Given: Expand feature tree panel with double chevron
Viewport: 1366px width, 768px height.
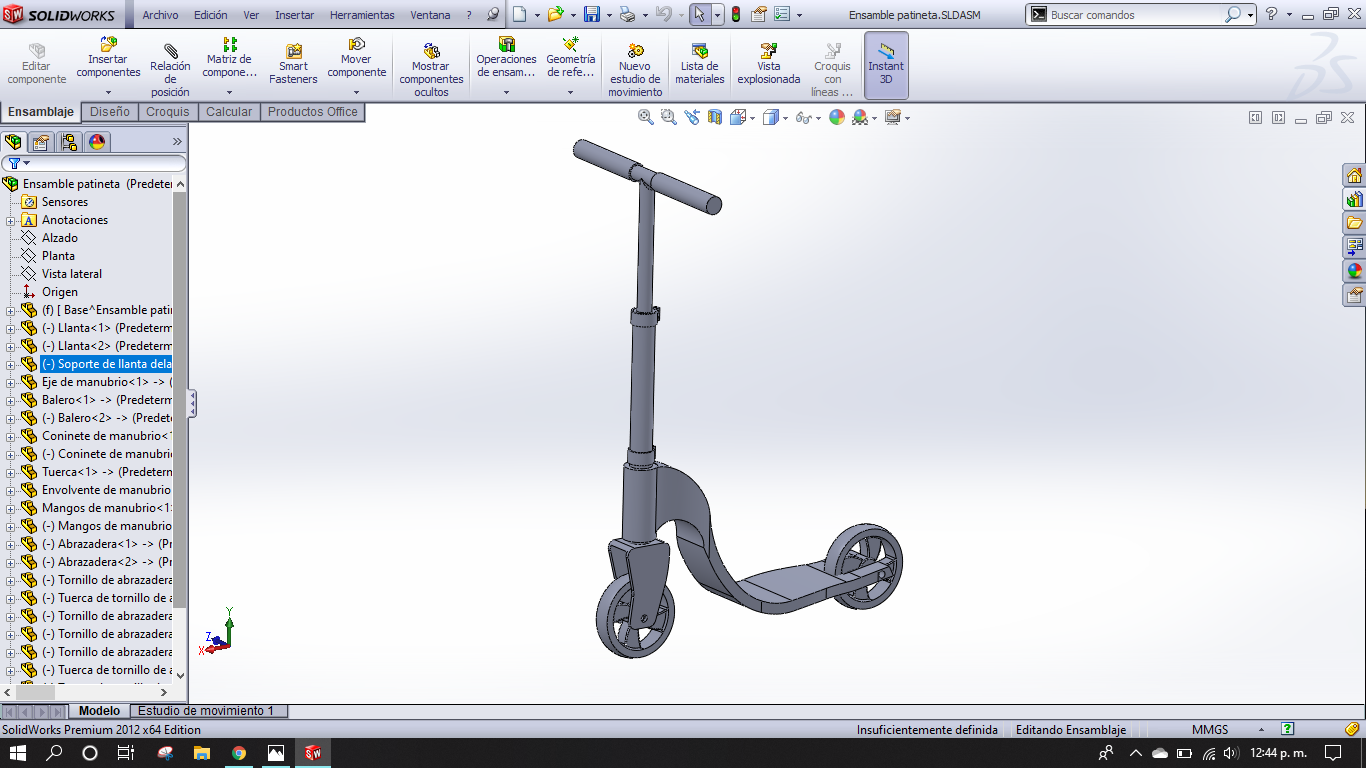Looking at the screenshot, I should coord(178,142).
